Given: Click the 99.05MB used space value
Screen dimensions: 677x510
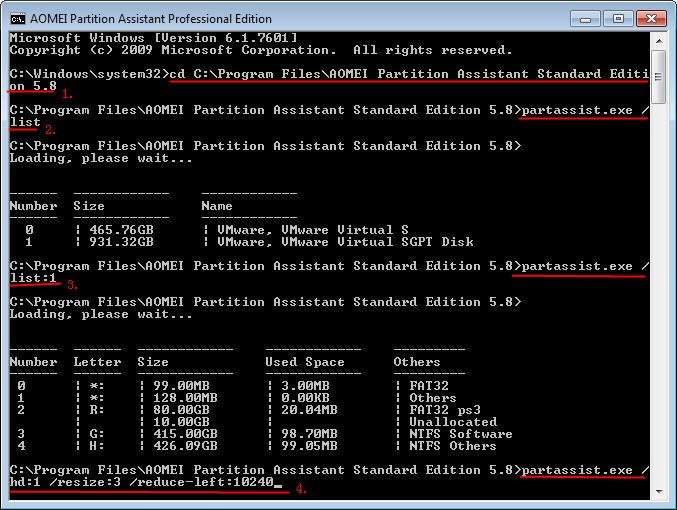Looking at the screenshot, I should coord(309,446).
